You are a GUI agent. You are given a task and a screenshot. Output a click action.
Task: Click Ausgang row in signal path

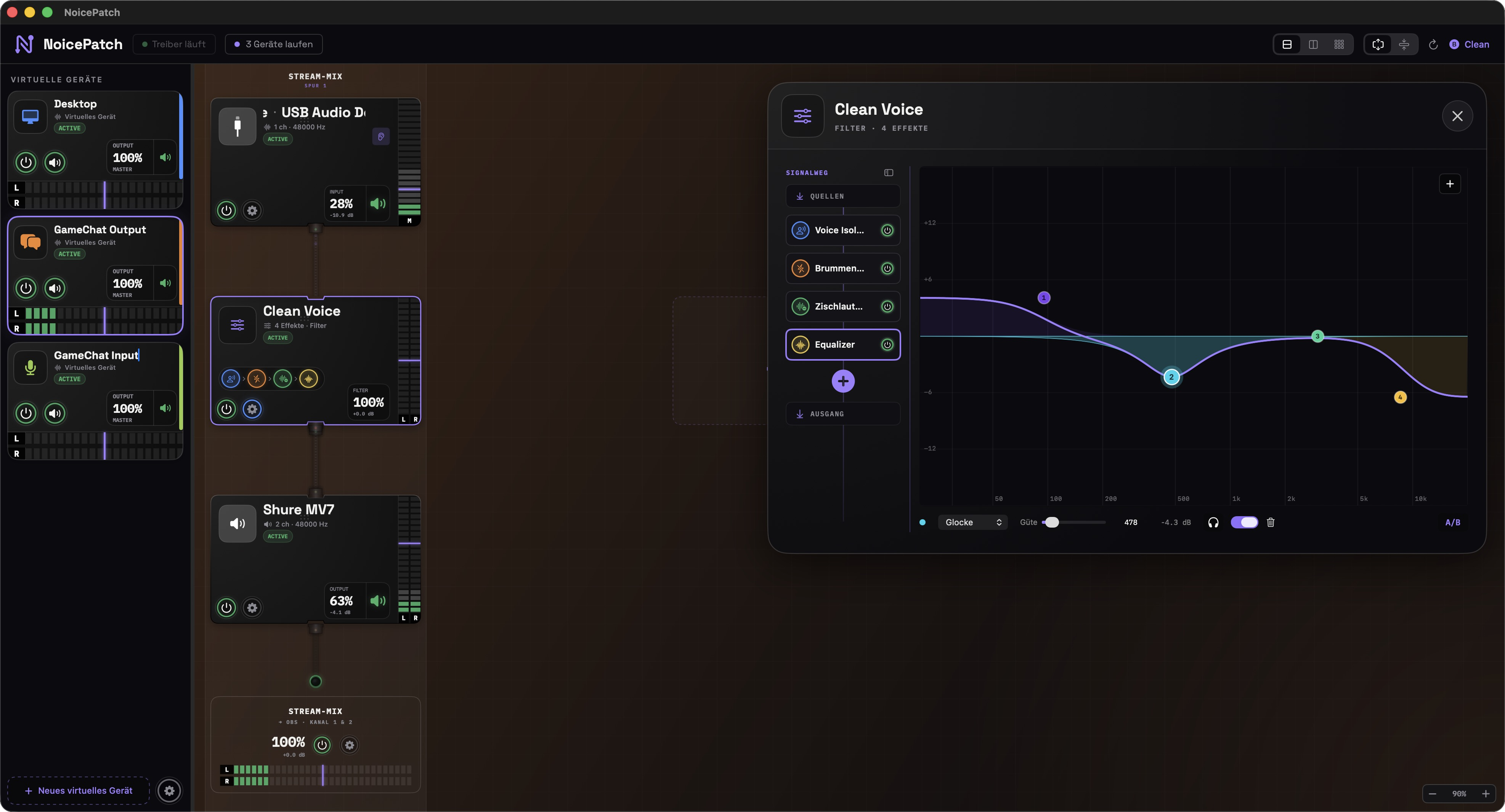tap(843, 414)
